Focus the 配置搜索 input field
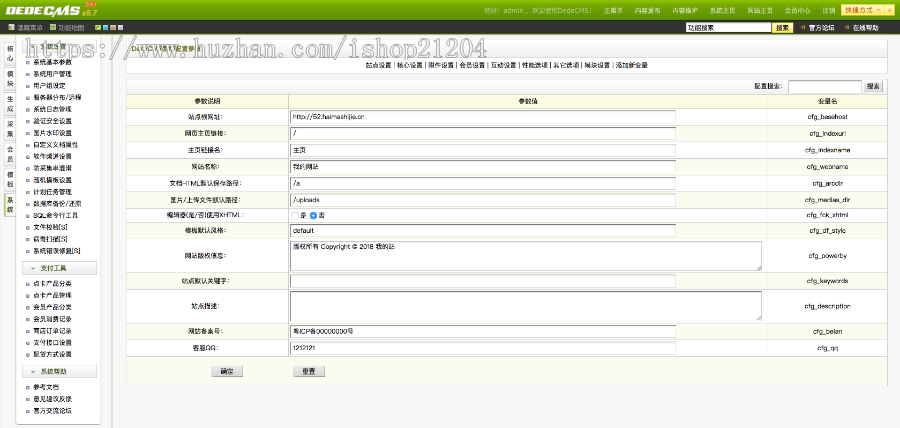Screen dimensions: 900x428 click(825, 87)
